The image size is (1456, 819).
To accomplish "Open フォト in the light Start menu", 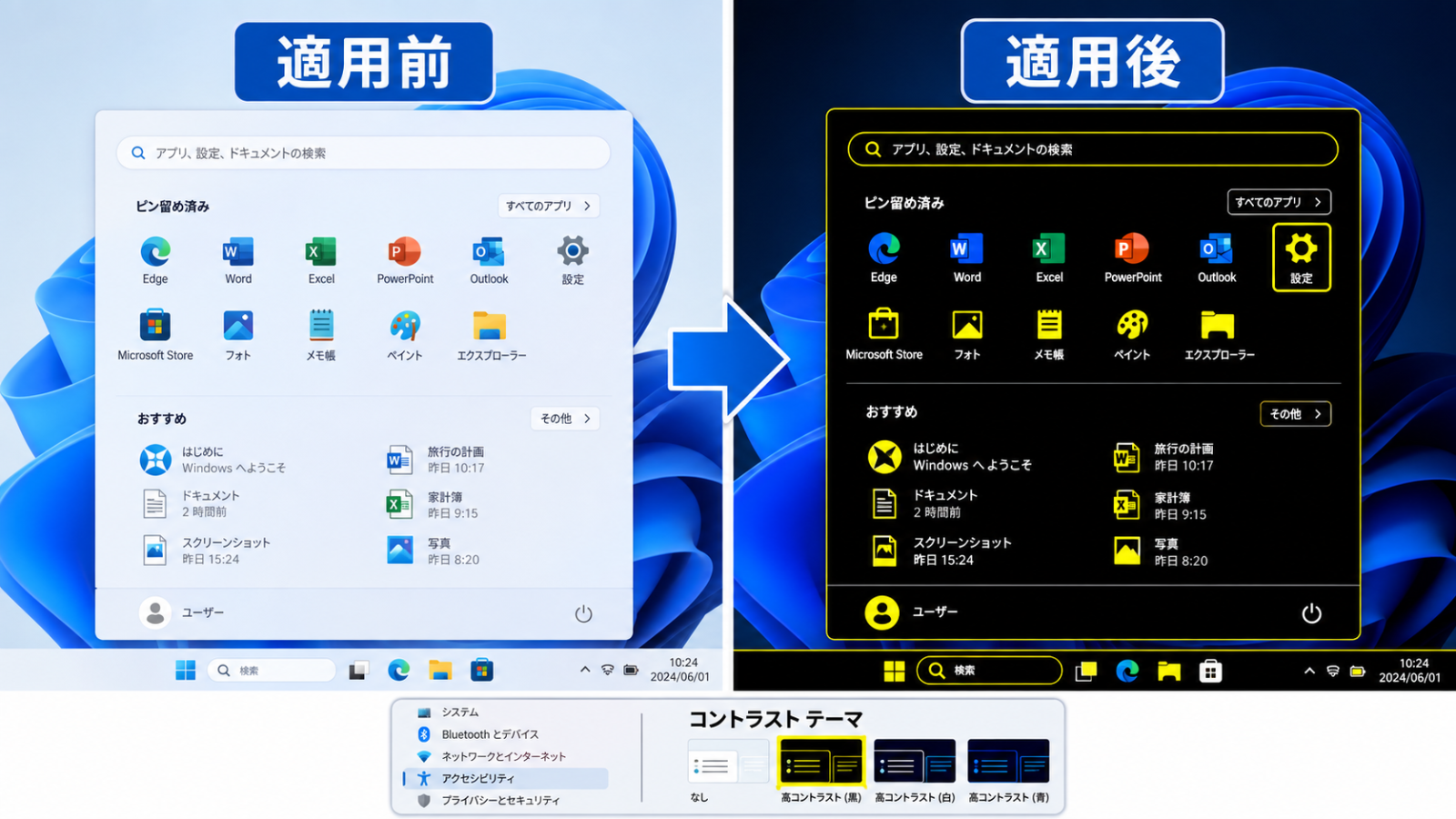I will [x=238, y=336].
